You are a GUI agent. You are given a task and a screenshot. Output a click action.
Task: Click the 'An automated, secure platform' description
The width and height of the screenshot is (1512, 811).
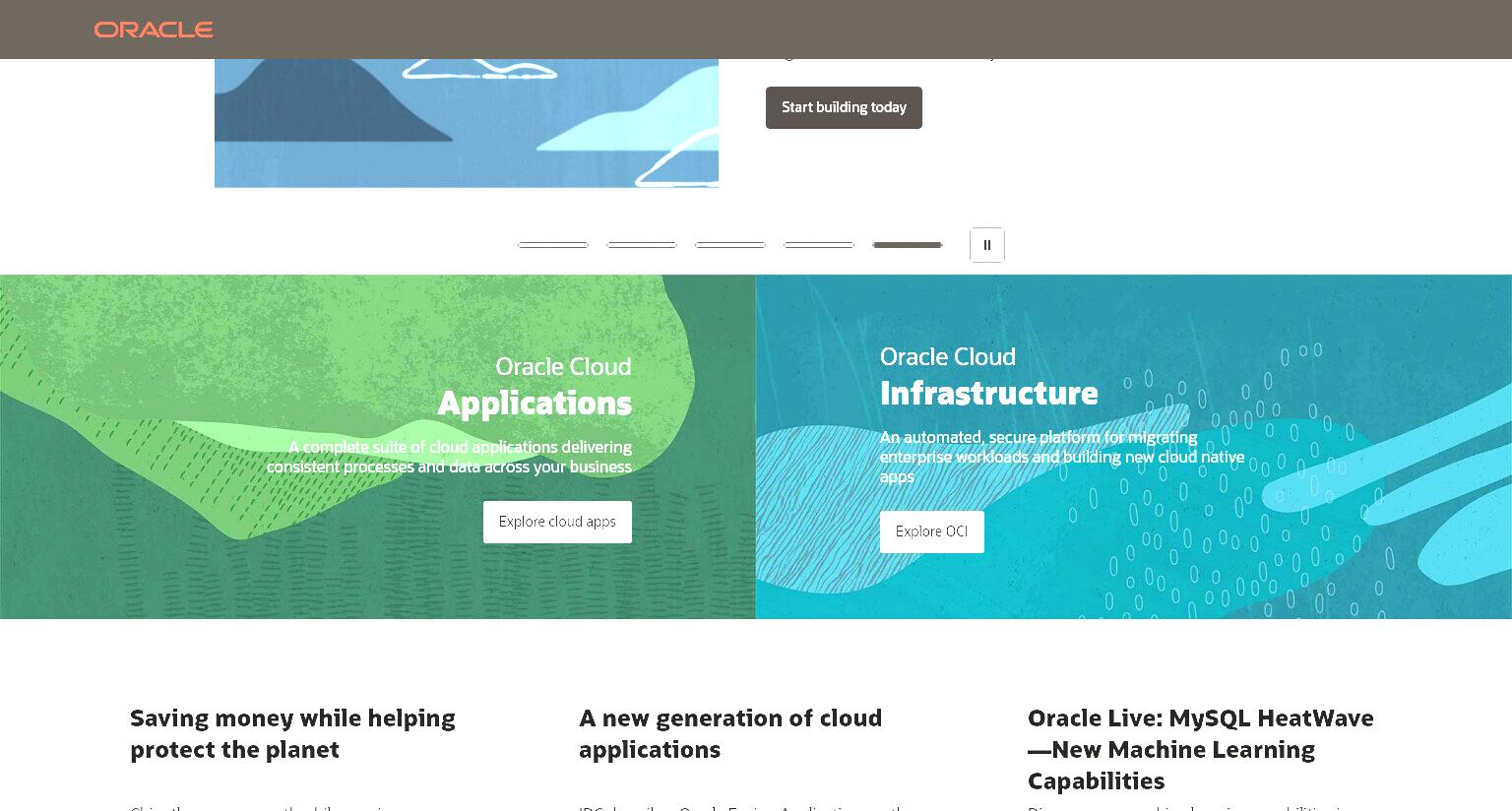[1062, 457]
